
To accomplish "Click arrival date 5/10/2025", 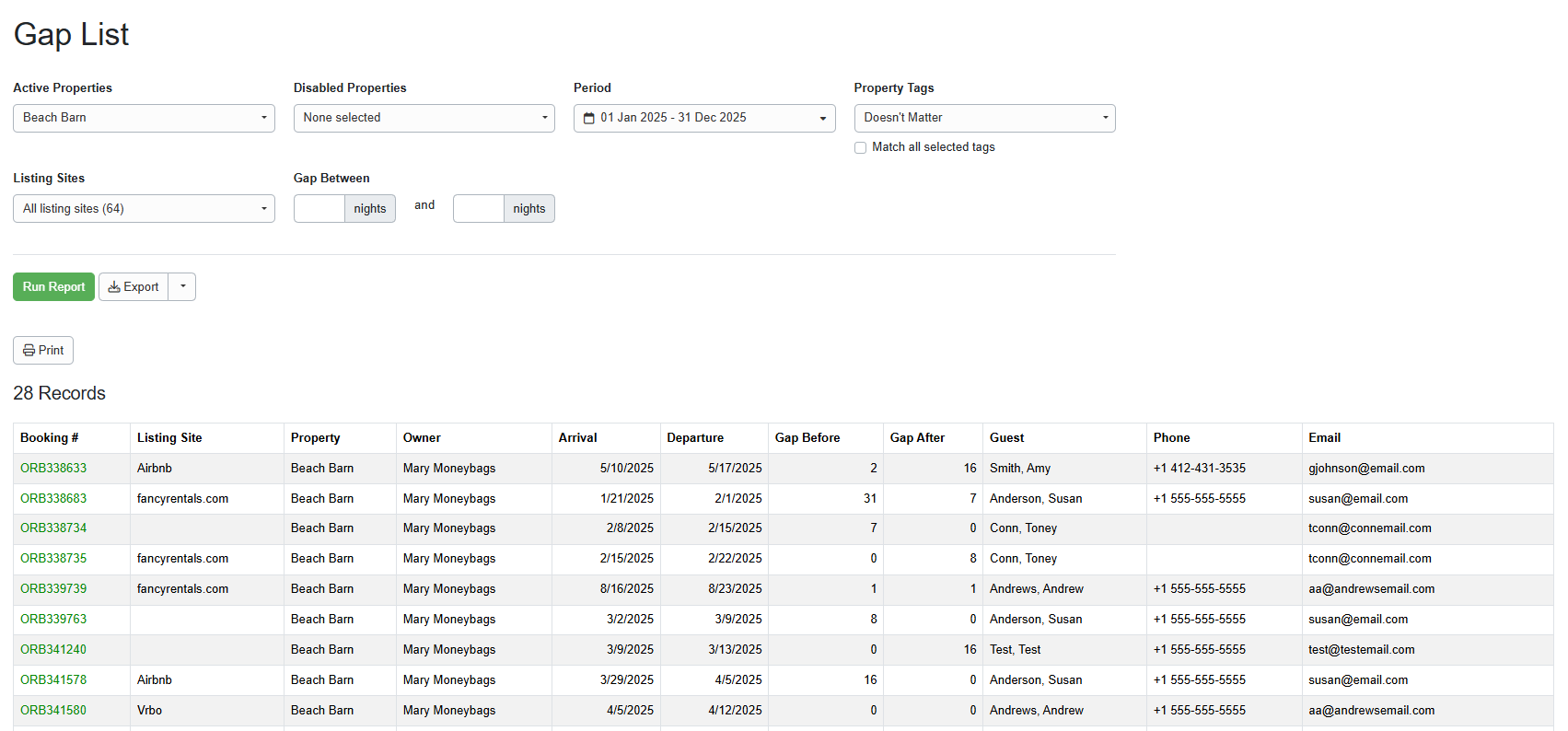I will (x=627, y=468).
